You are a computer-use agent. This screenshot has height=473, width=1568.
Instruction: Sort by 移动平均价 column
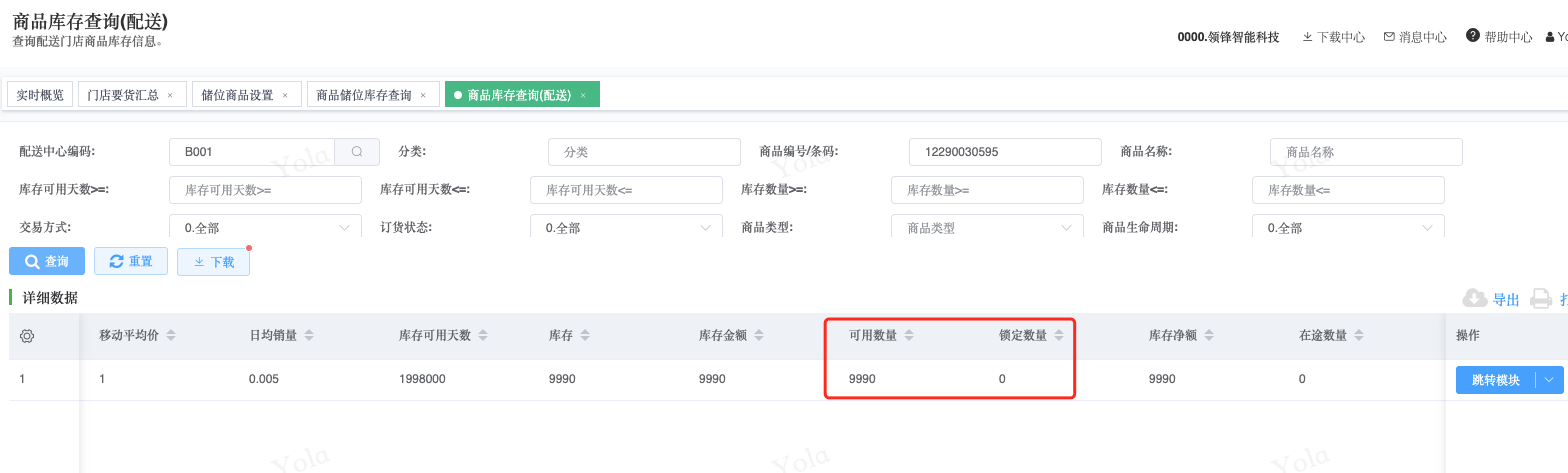pos(171,336)
